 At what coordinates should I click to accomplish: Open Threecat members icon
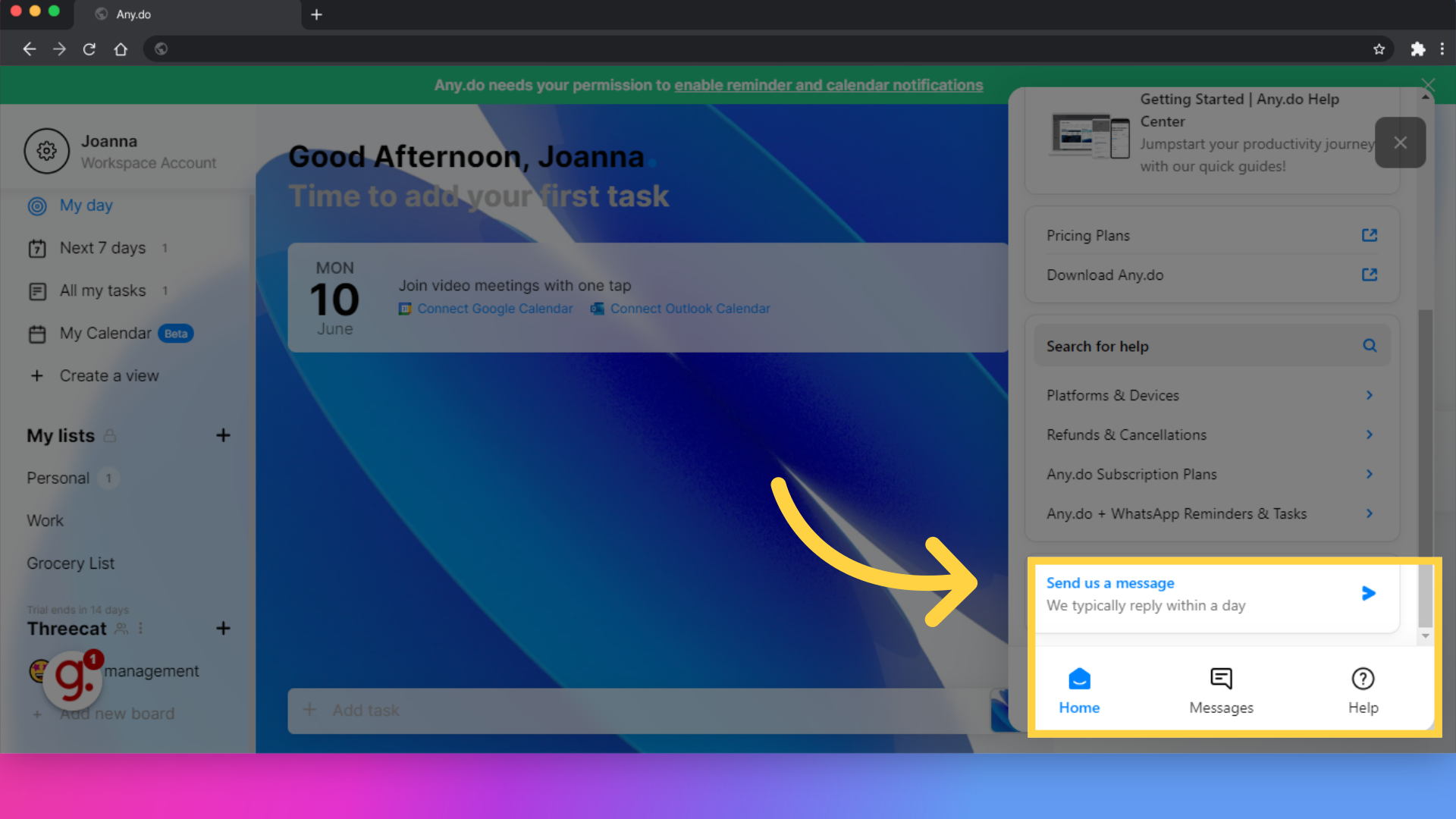(x=121, y=628)
